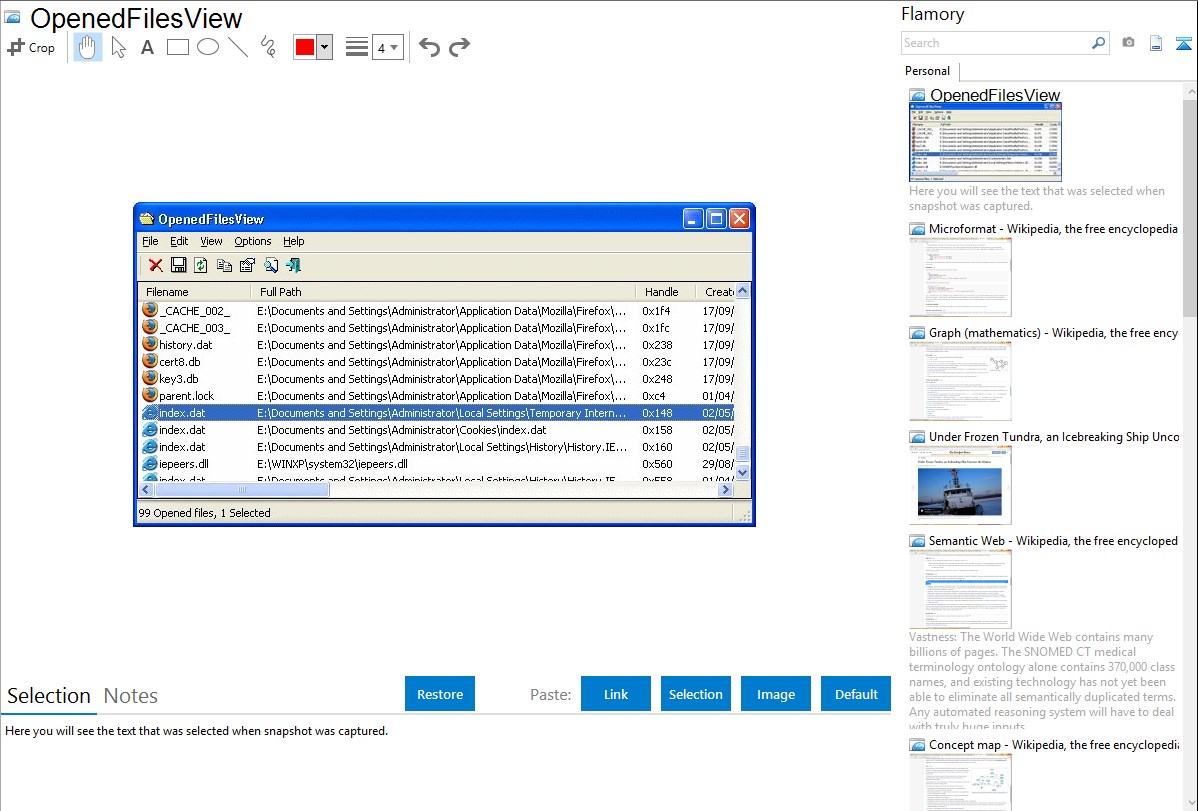Click the list's horizontal scrollbar left arrow
The height and width of the screenshot is (811, 1198).
click(147, 490)
